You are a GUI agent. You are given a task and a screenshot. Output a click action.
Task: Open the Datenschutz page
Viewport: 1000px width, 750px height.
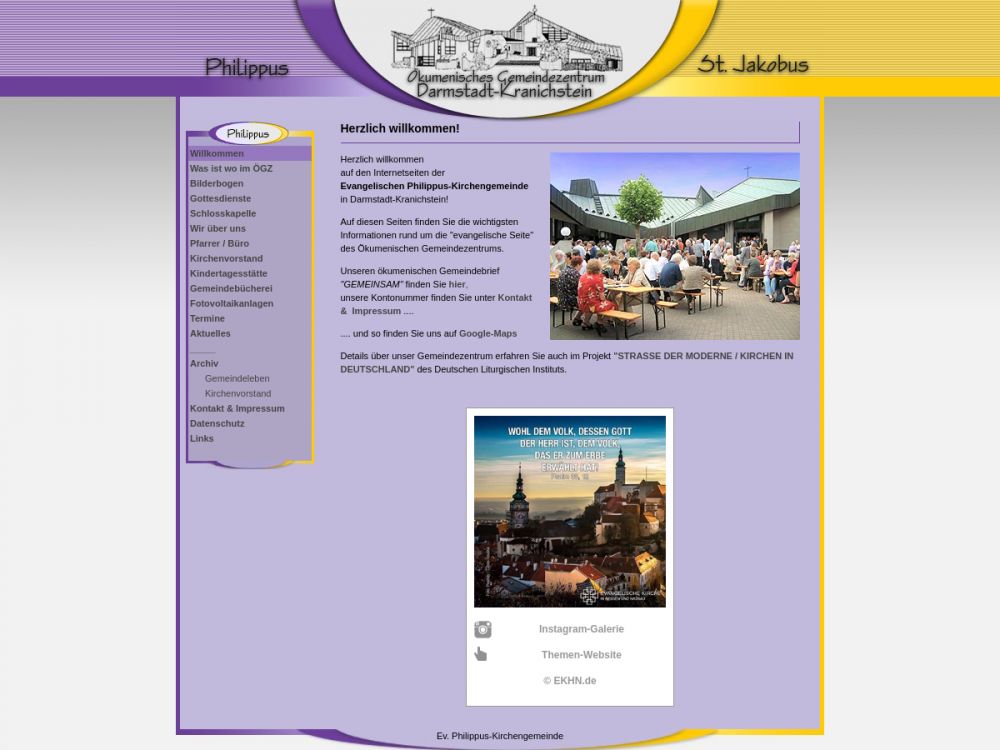click(217, 424)
